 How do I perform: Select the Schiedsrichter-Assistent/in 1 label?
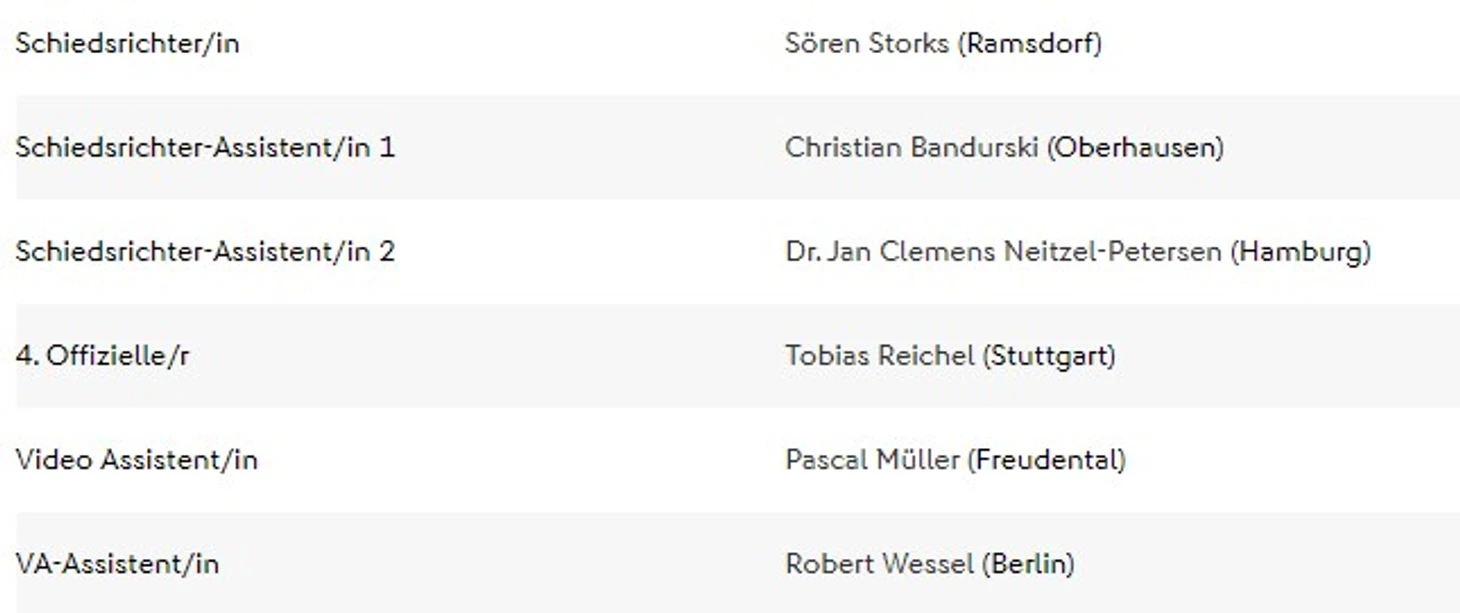(x=205, y=147)
